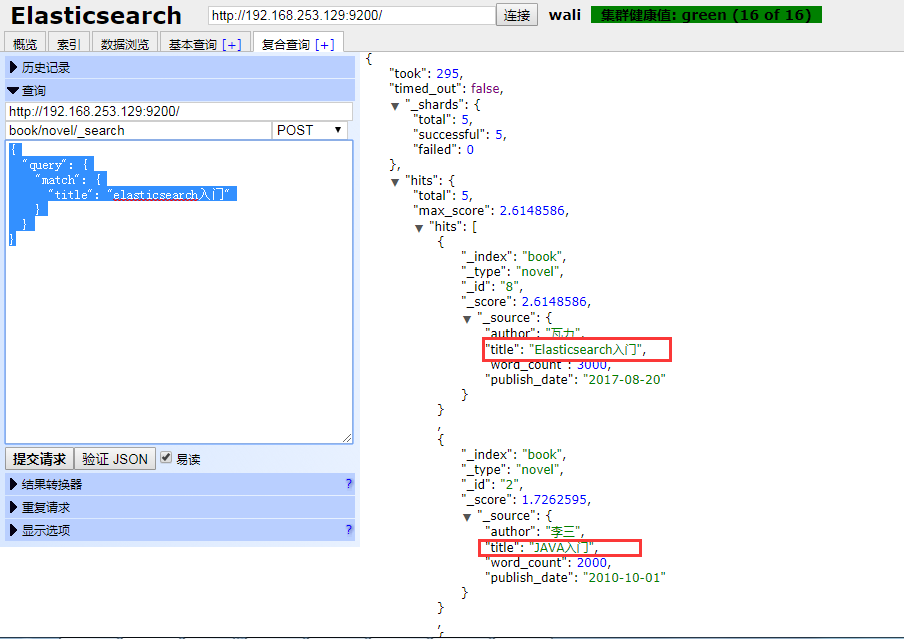Open help for 显示选项
904x639 pixels.
[348, 530]
